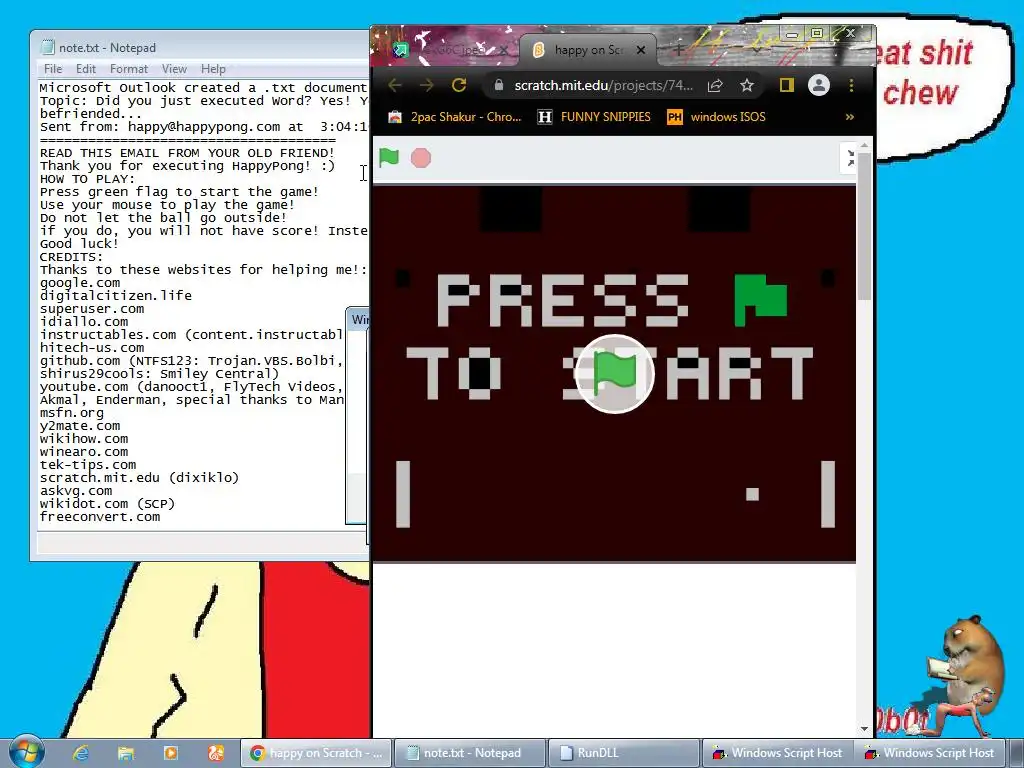This screenshot has height=768, width=1024.
Task: Click the green flag in Scratch toolbar
Action: click(389, 157)
